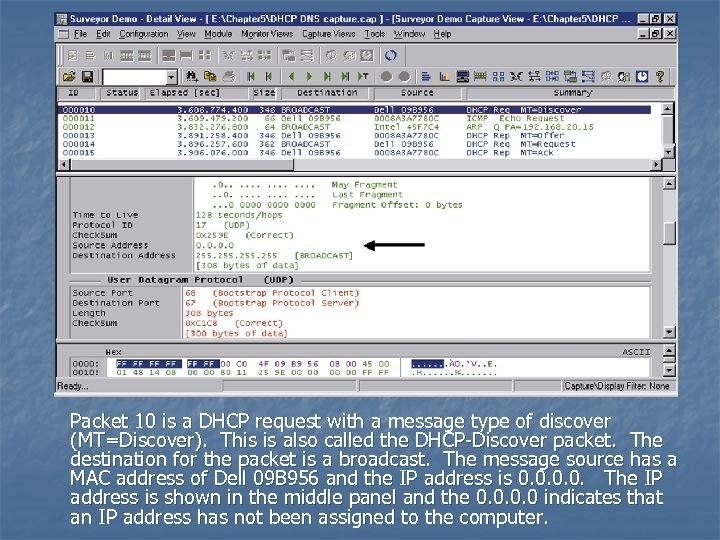
Task: Click the ID column header
Action: [79, 93]
